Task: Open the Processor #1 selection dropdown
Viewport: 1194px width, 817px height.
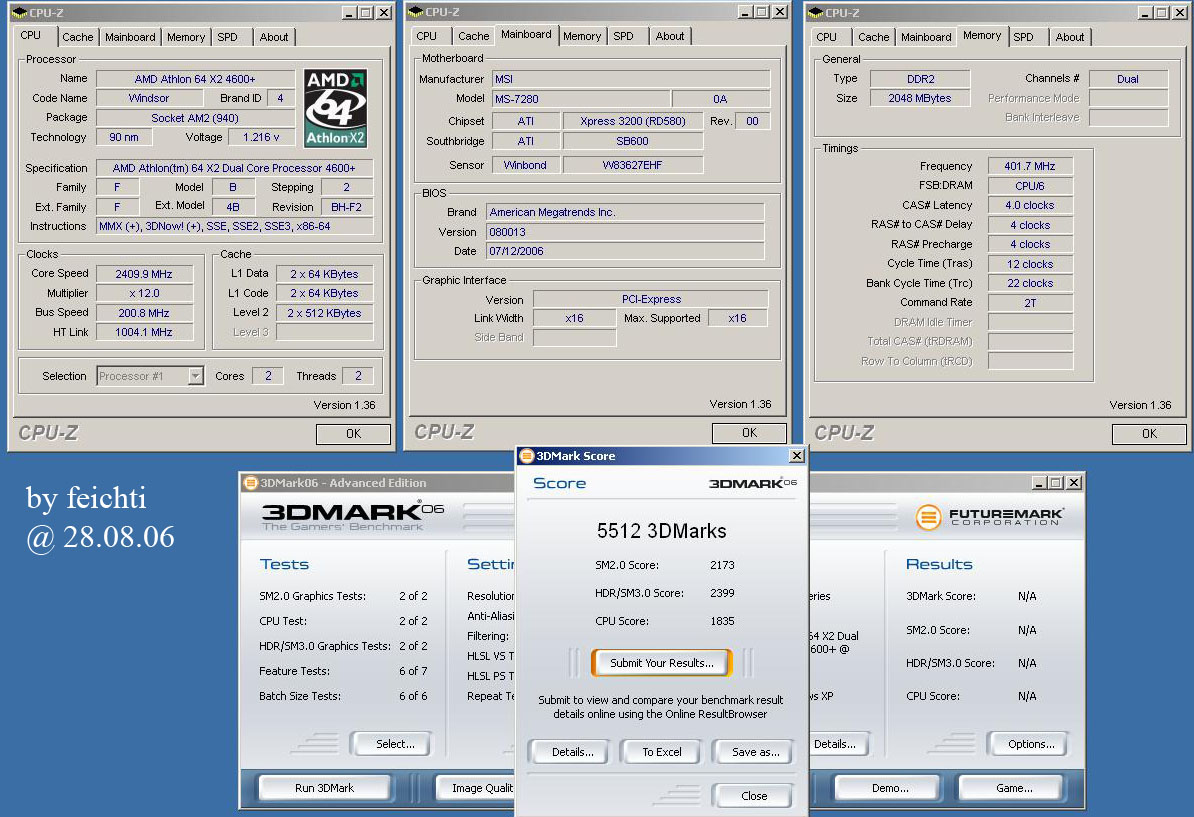Action: click(x=196, y=376)
